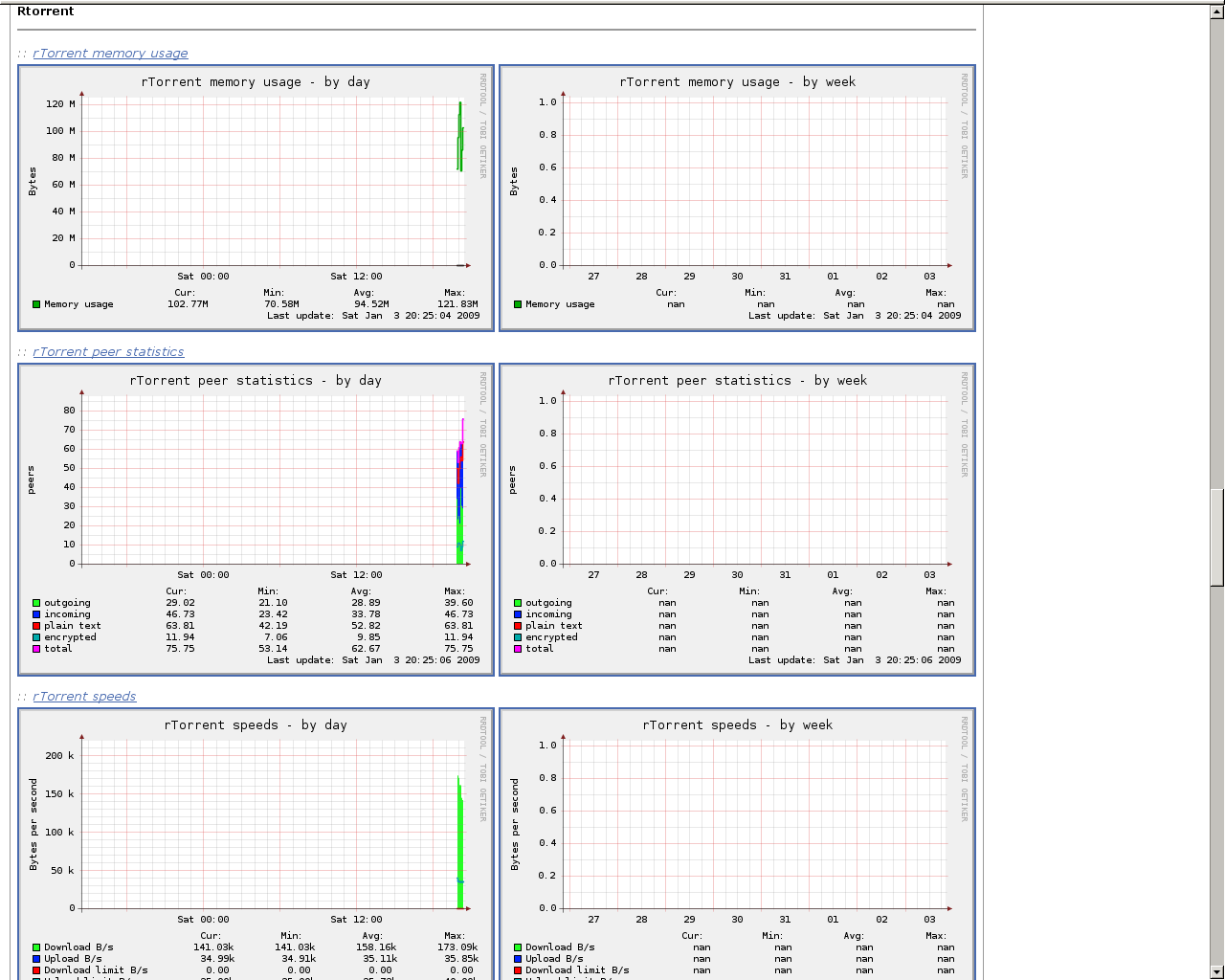Click the current memory value 102.77M
The width and height of the screenshot is (1225, 980).
tap(188, 304)
